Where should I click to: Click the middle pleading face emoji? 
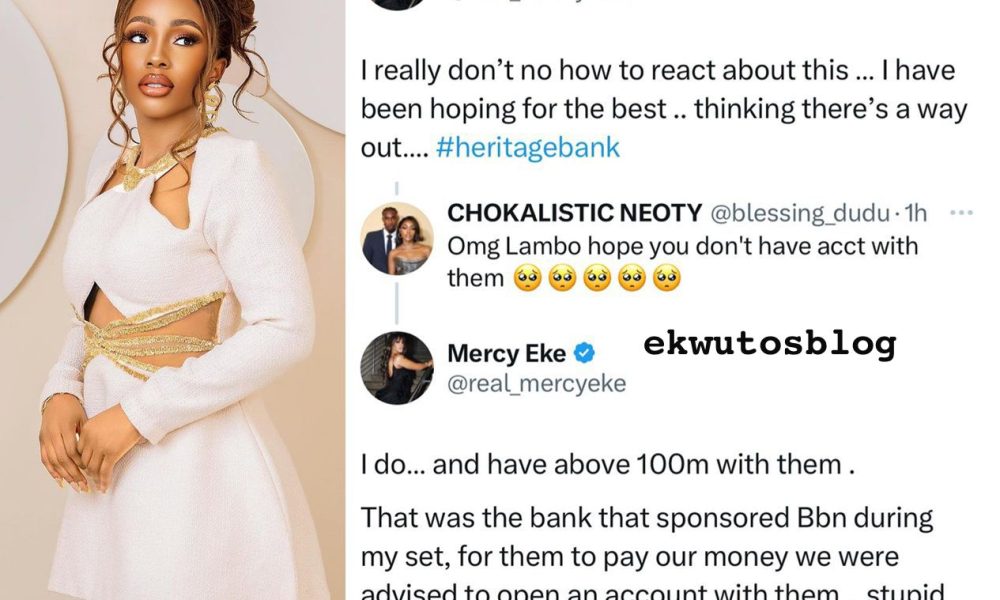(x=598, y=278)
